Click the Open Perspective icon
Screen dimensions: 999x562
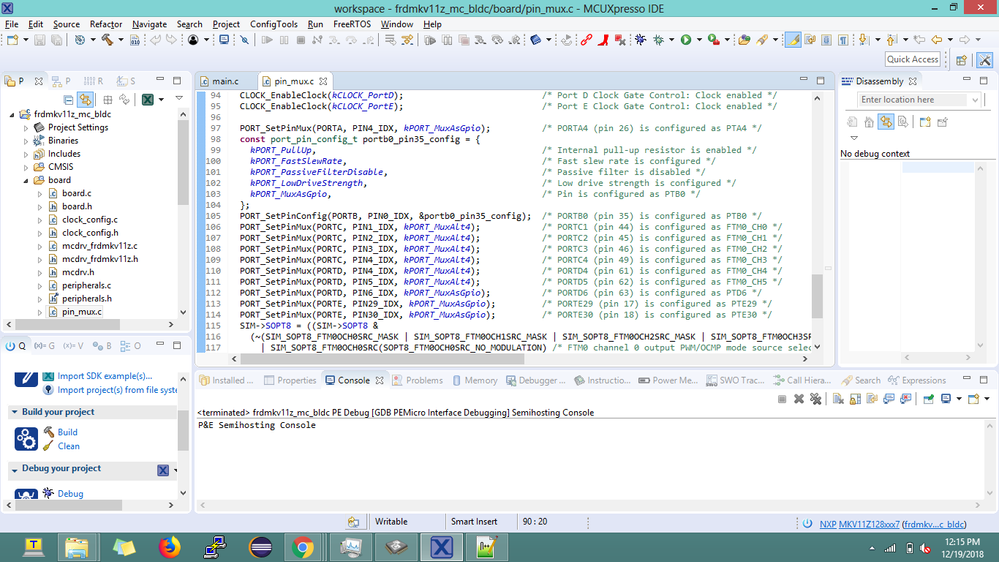961,60
